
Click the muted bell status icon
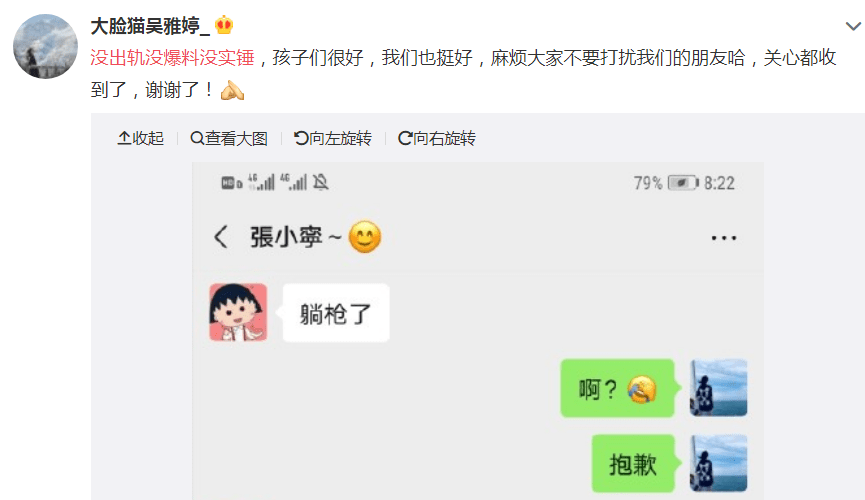tap(321, 182)
